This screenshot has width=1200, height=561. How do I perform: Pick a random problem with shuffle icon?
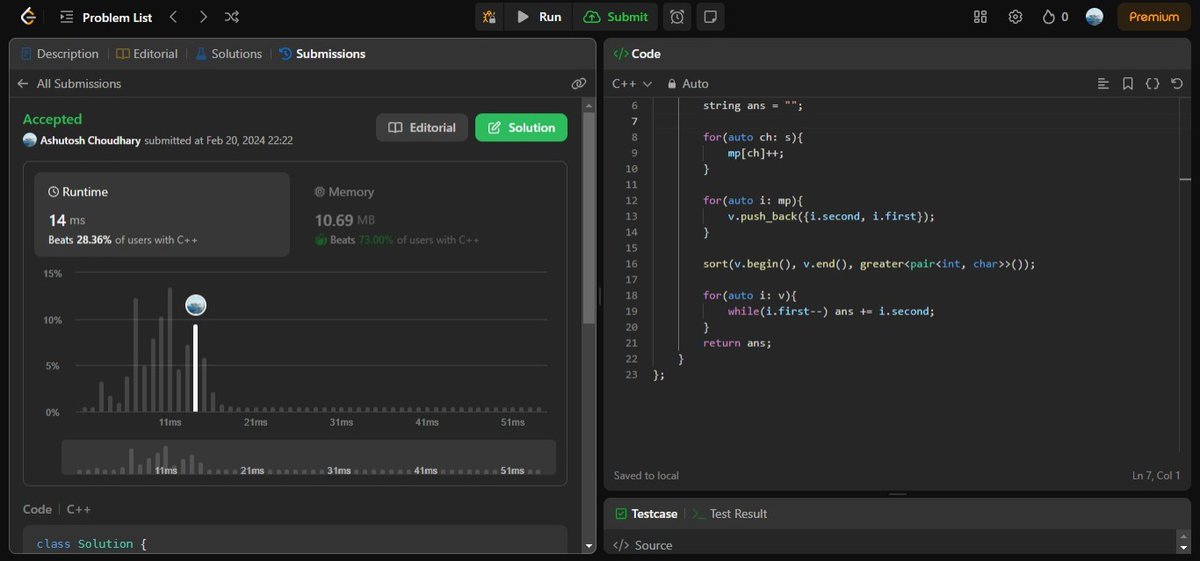[x=232, y=17]
